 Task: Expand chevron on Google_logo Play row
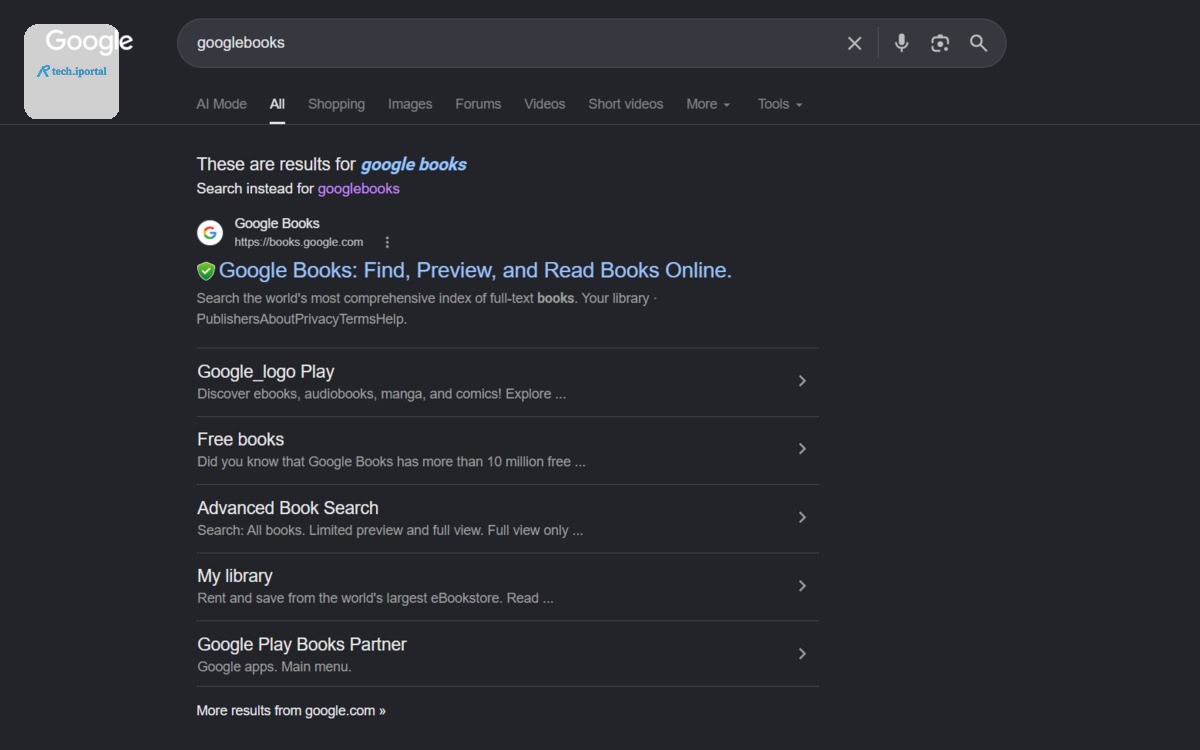(x=802, y=381)
